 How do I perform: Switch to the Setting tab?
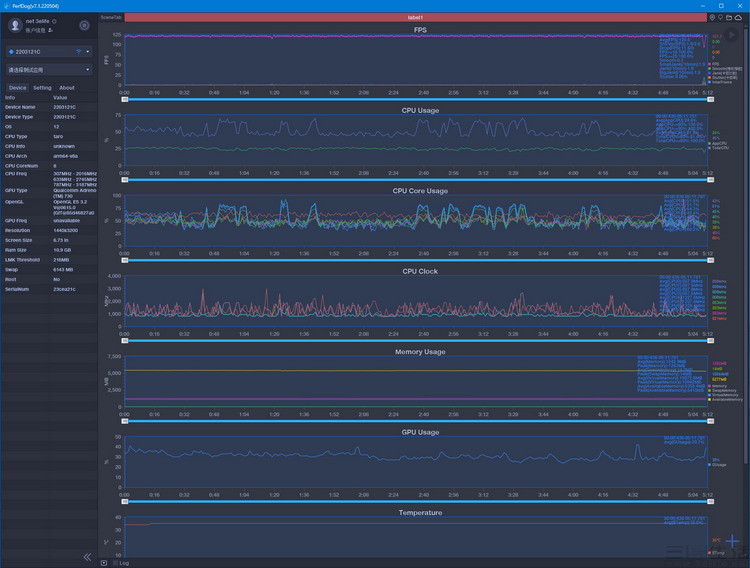pyautogui.click(x=42, y=88)
